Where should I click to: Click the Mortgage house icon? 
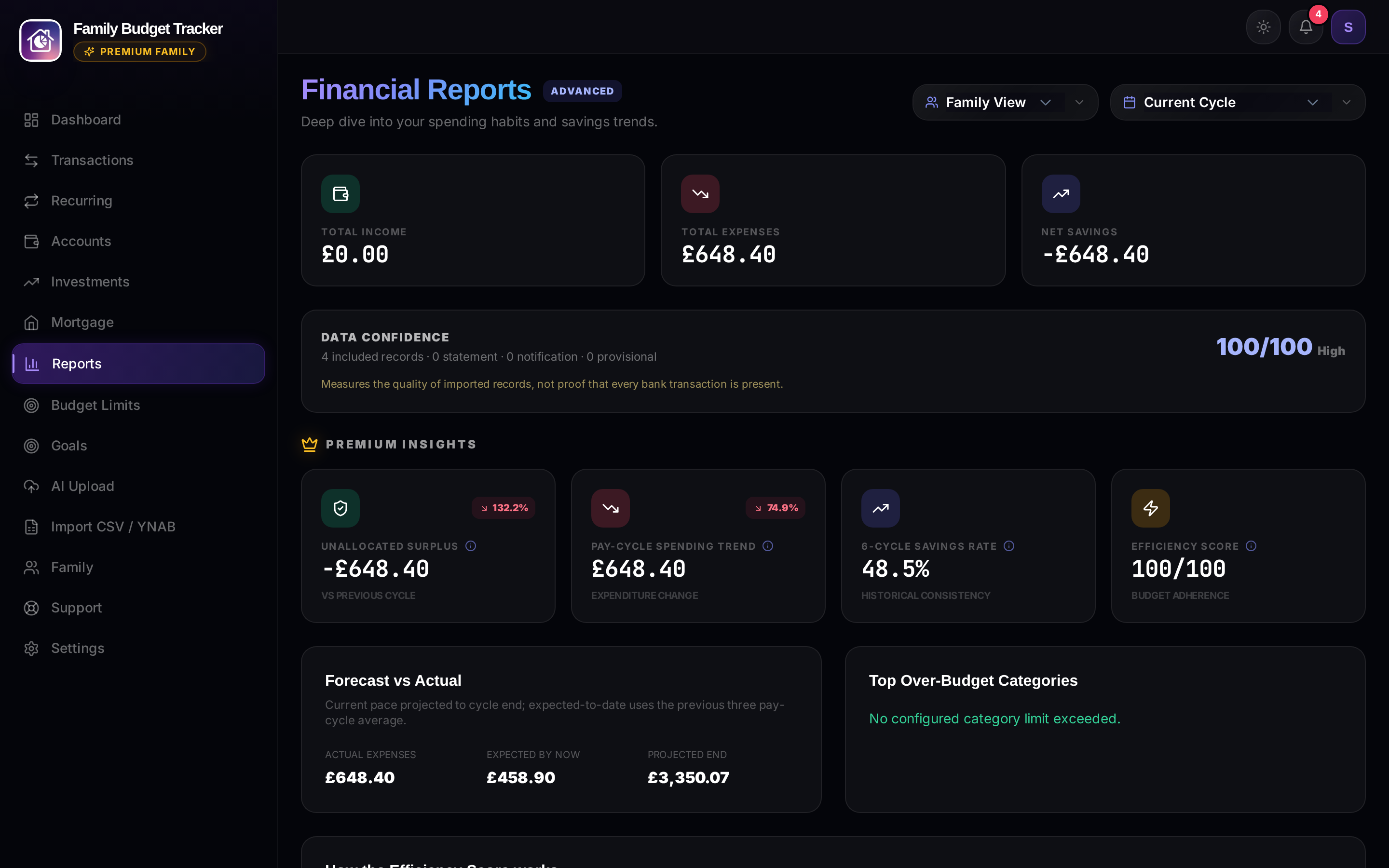31,323
